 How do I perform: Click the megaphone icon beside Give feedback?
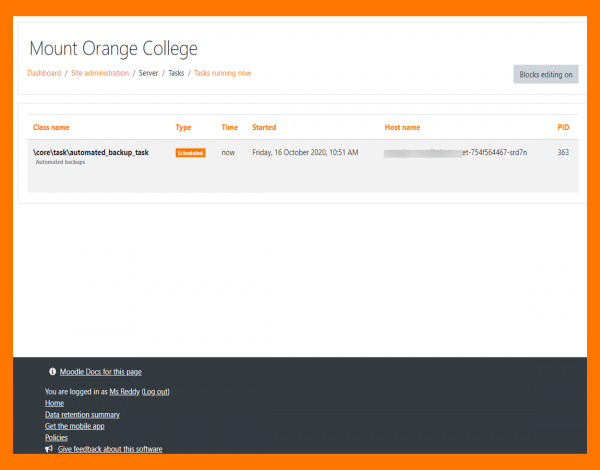point(49,449)
